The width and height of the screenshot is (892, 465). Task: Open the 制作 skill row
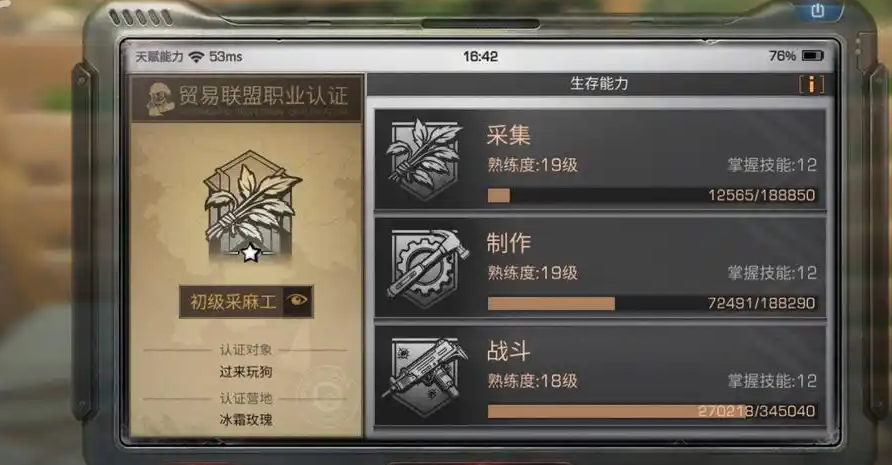coord(600,268)
